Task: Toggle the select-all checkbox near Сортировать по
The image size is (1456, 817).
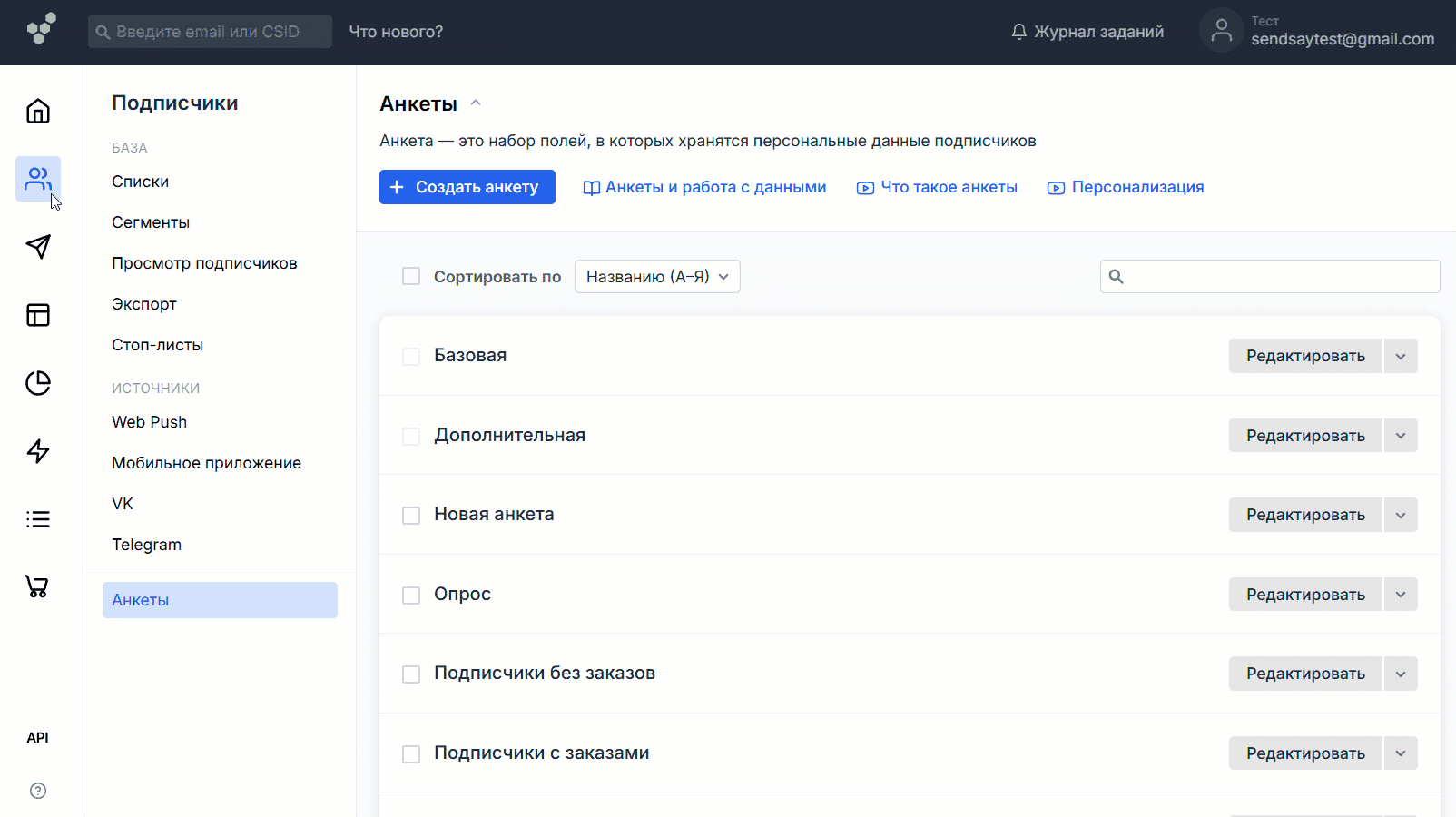Action: 411,277
